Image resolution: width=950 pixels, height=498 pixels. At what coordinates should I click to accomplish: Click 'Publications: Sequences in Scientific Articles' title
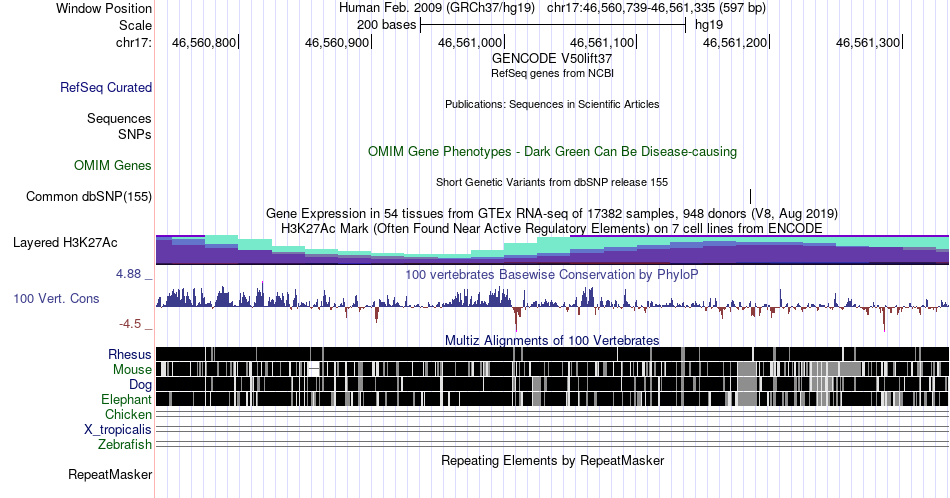(x=552, y=104)
